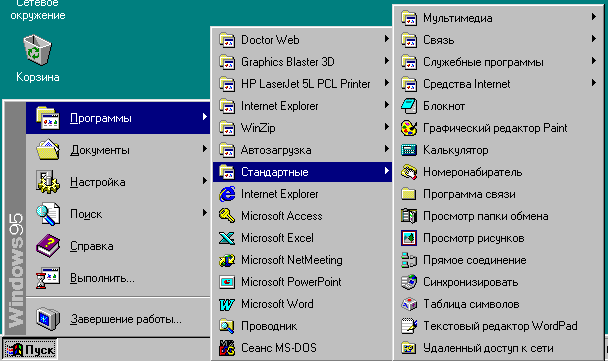Click the Текстовый редактор WordPad icon
608x361 pixels.
[x=409, y=326]
